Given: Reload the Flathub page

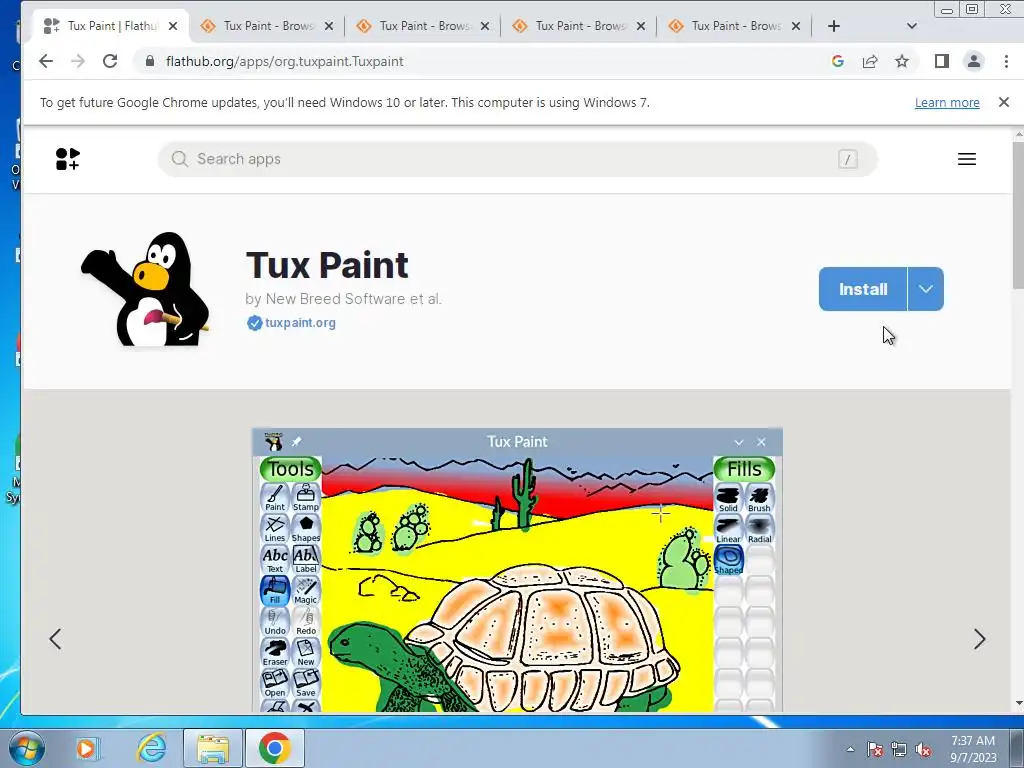Looking at the screenshot, I should point(110,61).
